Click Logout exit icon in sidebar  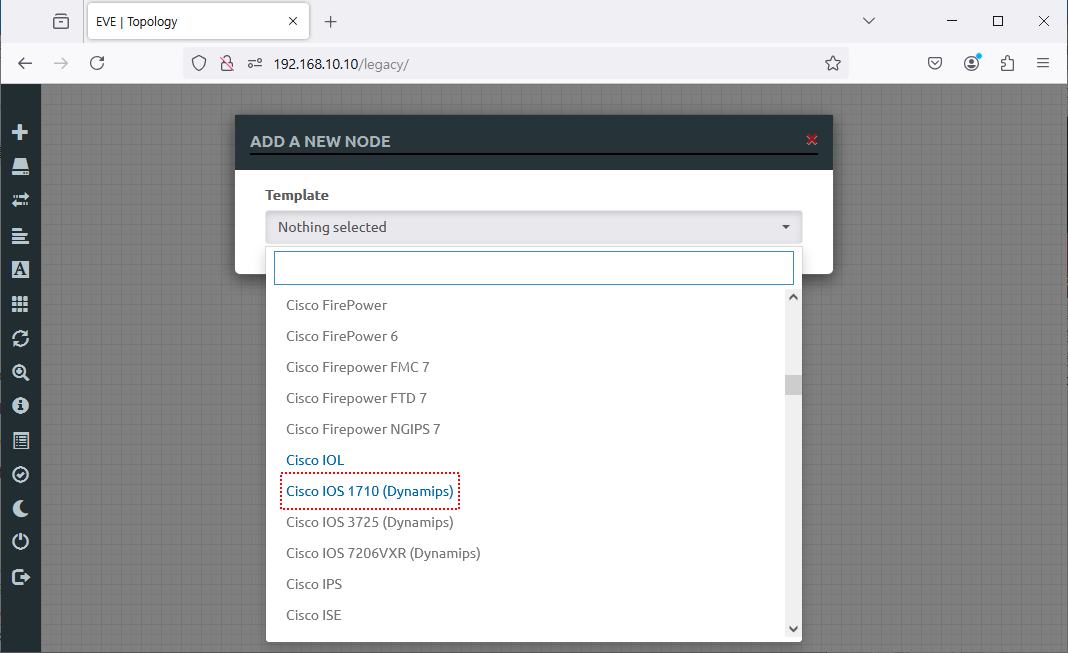click(20, 577)
